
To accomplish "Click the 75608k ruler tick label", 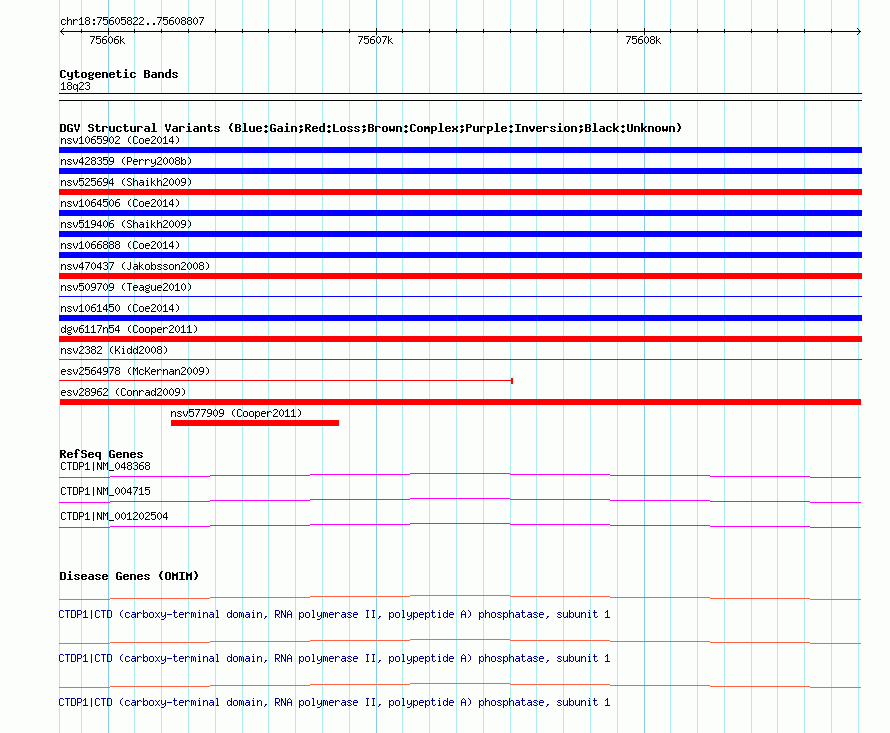I will click(x=643, y=40).
